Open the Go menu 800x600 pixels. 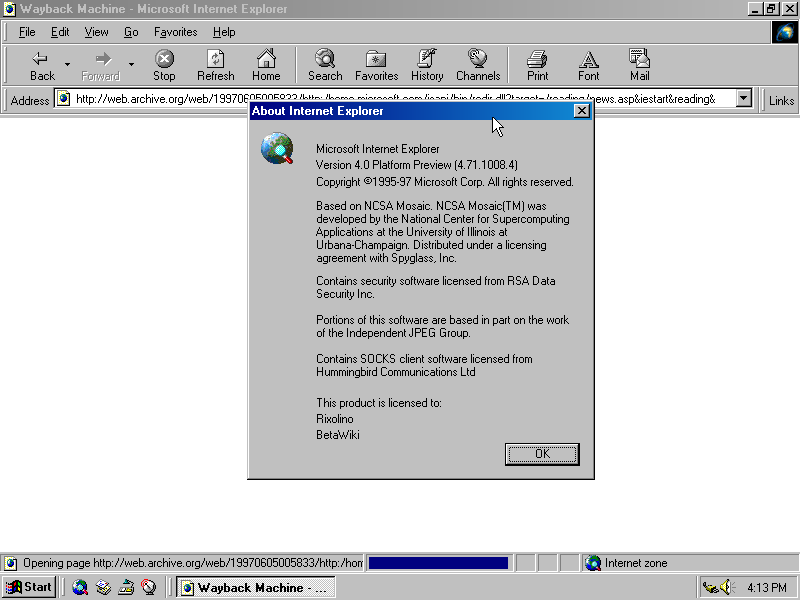tap(131, 32)
